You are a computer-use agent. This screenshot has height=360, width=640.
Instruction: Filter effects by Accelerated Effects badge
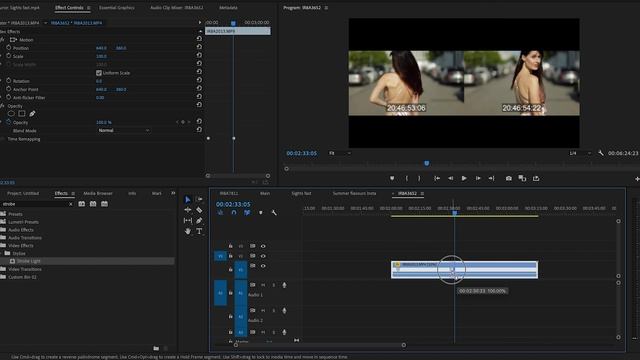pyautogui.click(x=82, y=204)
